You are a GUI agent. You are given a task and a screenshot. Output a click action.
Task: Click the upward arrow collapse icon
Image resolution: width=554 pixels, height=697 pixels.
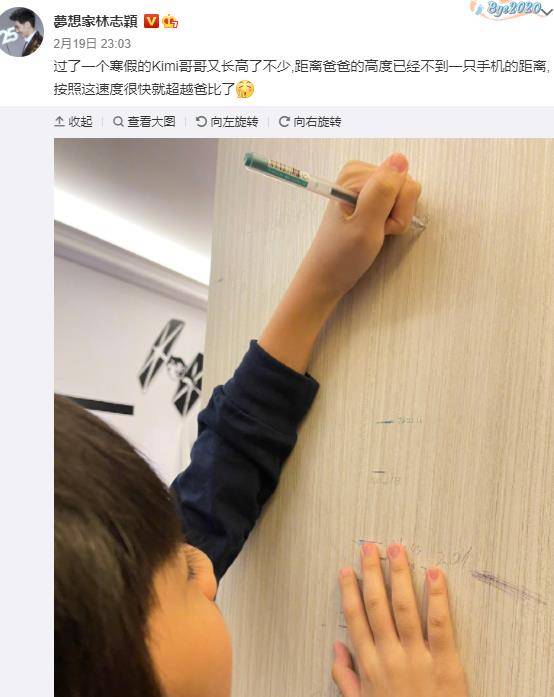[59, 121]
